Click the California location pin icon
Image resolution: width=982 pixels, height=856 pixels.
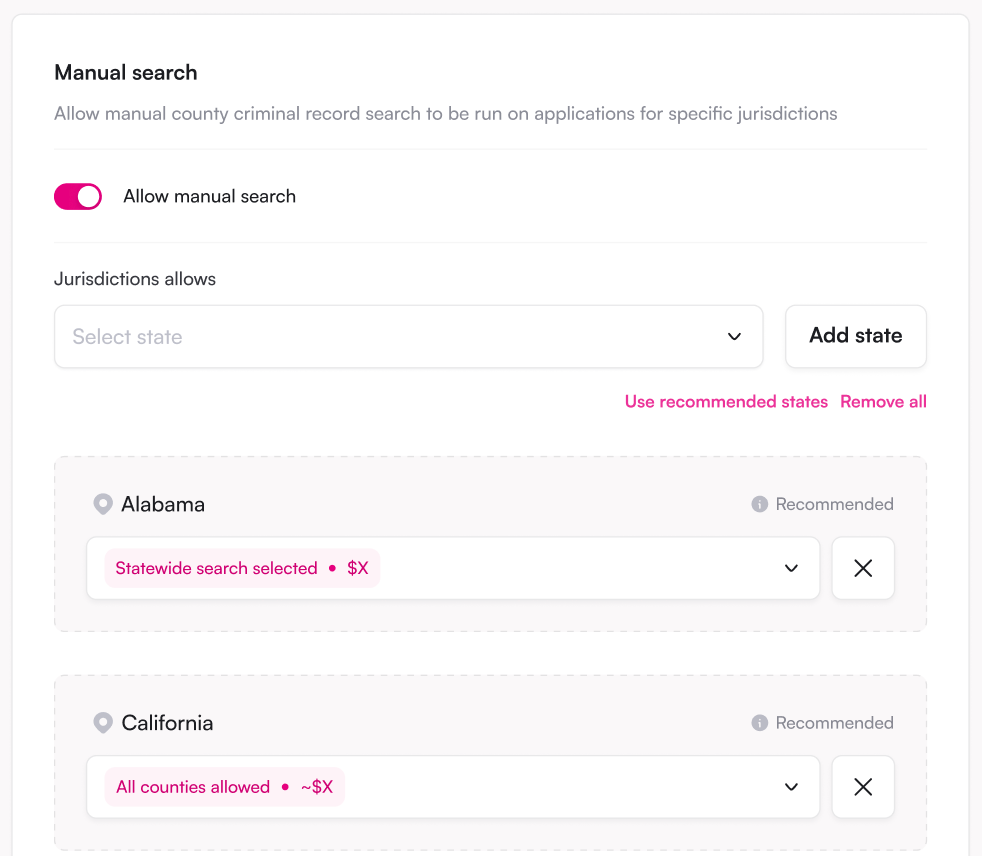(103, 723)
